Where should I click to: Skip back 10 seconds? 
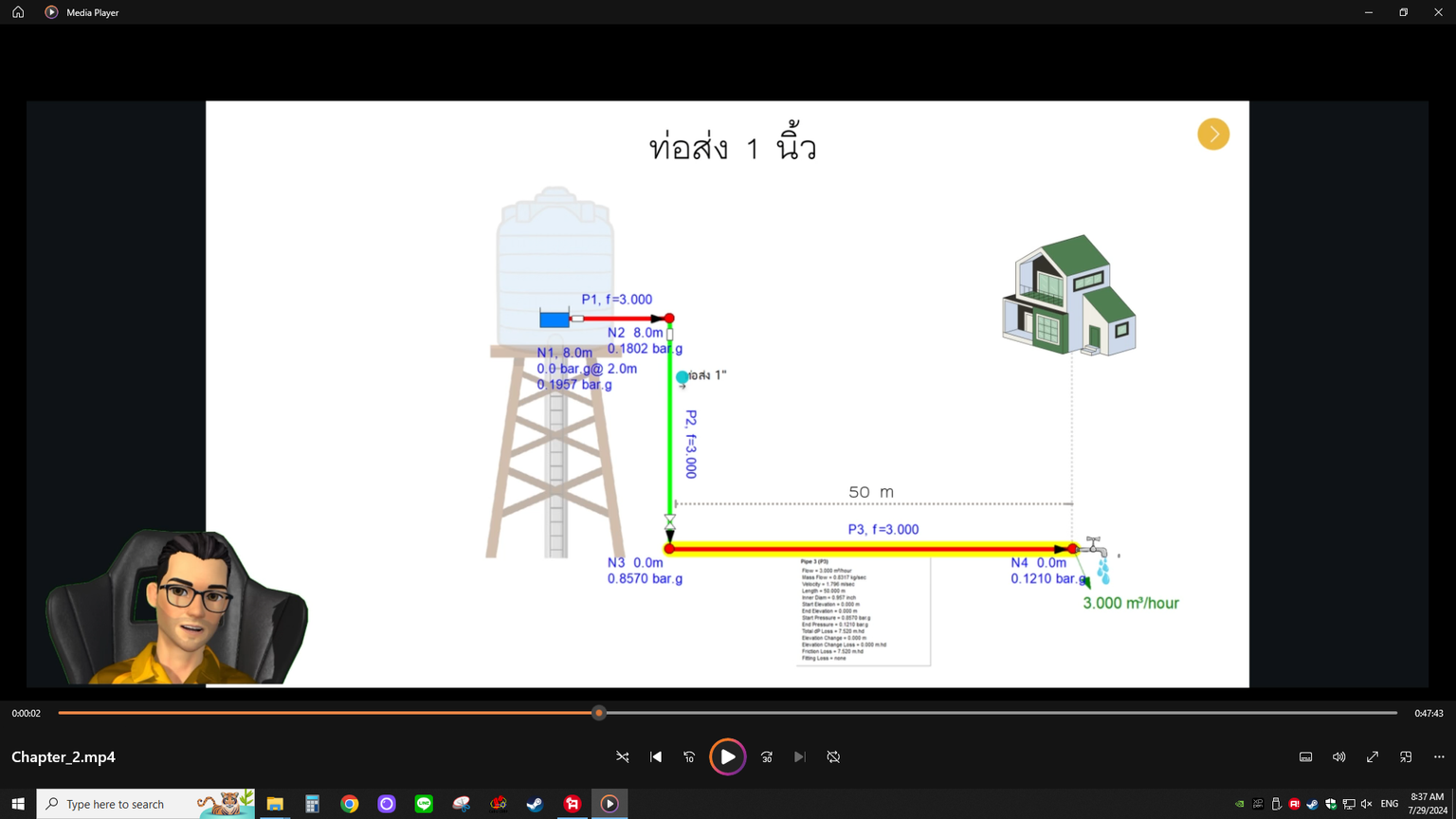click(689, 756)
